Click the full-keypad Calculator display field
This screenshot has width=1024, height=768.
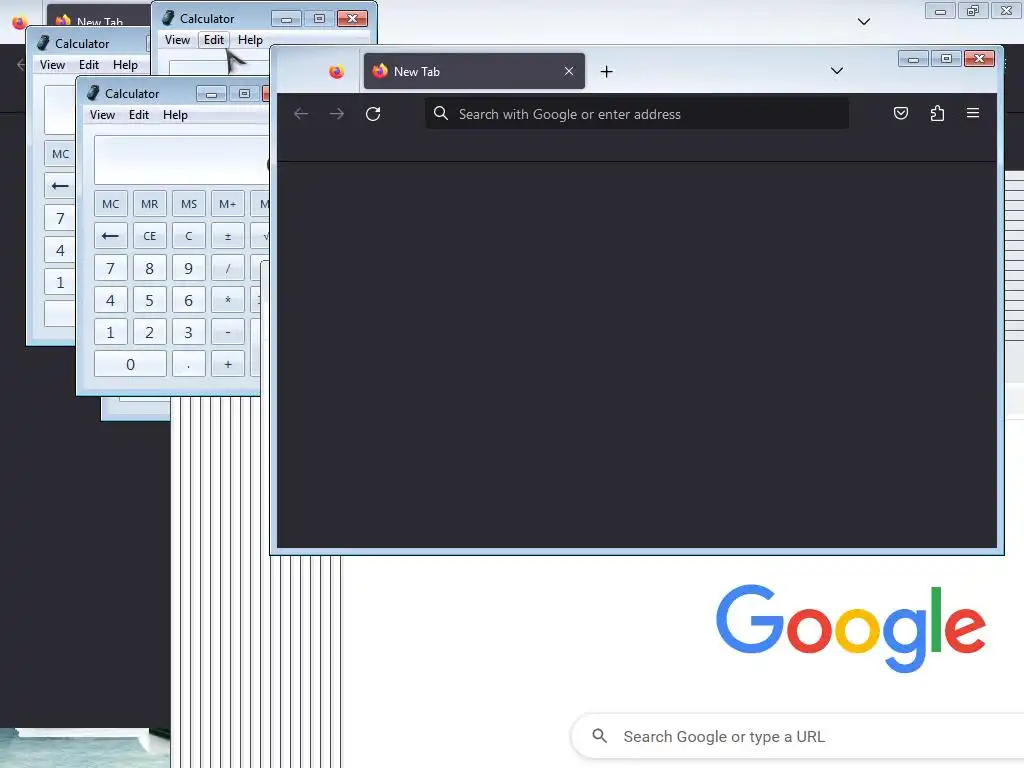182,160
